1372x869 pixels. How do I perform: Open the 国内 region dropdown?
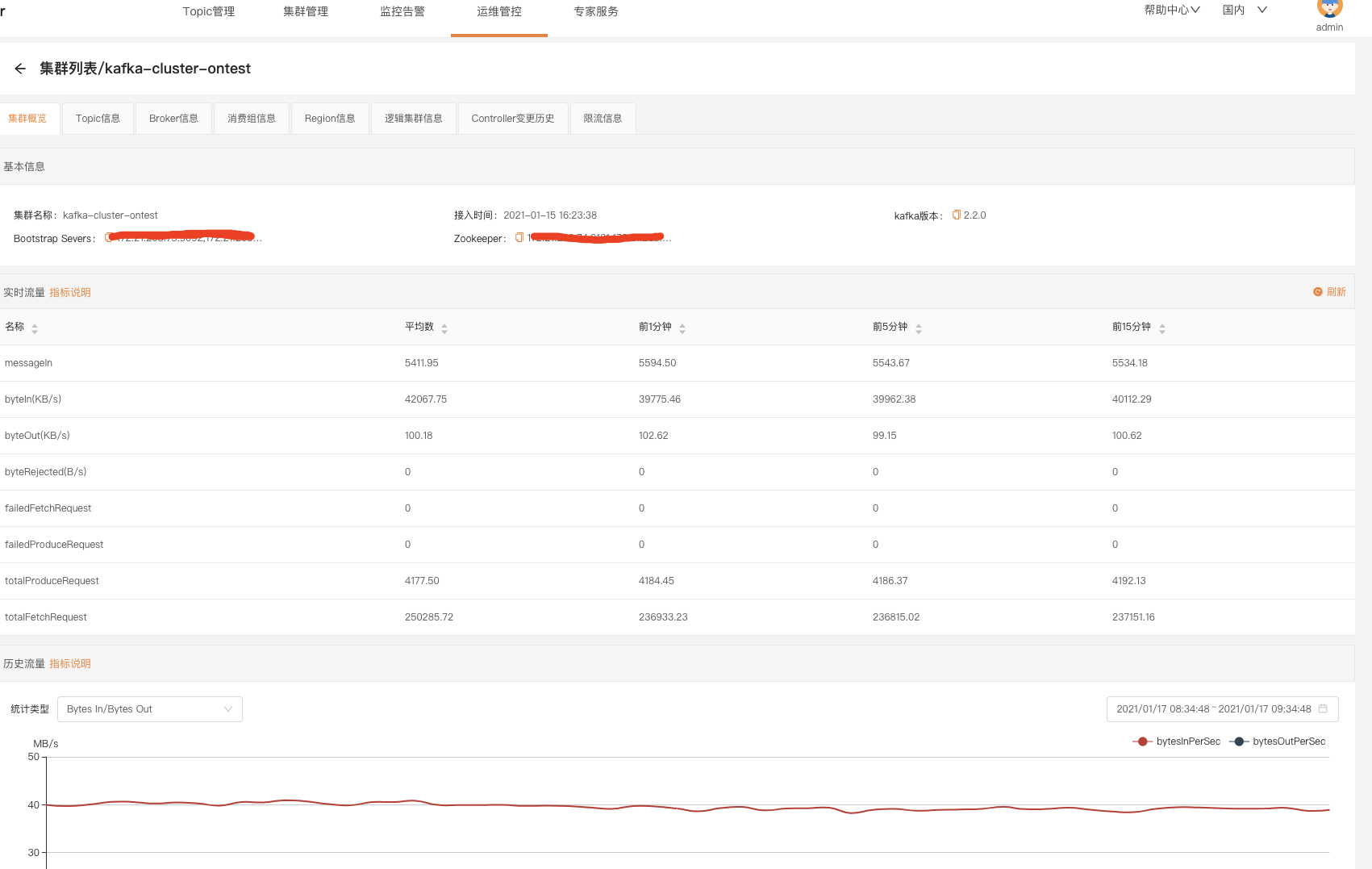tap(1245, 10)
